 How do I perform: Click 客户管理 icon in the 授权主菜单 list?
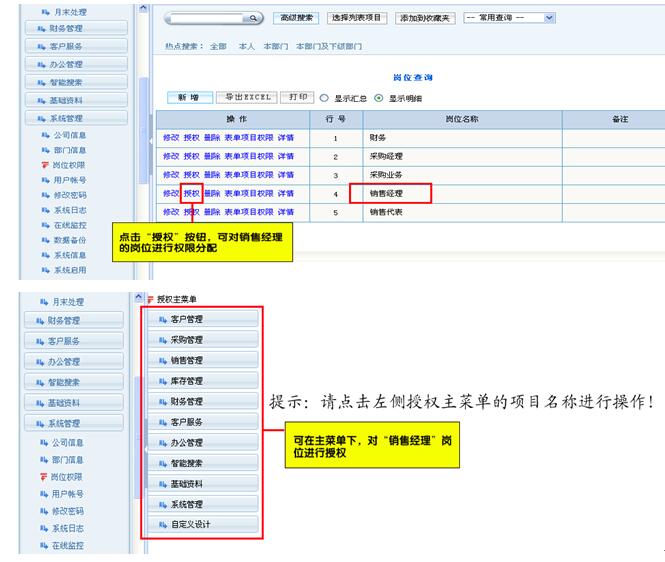tap(162, 319)
